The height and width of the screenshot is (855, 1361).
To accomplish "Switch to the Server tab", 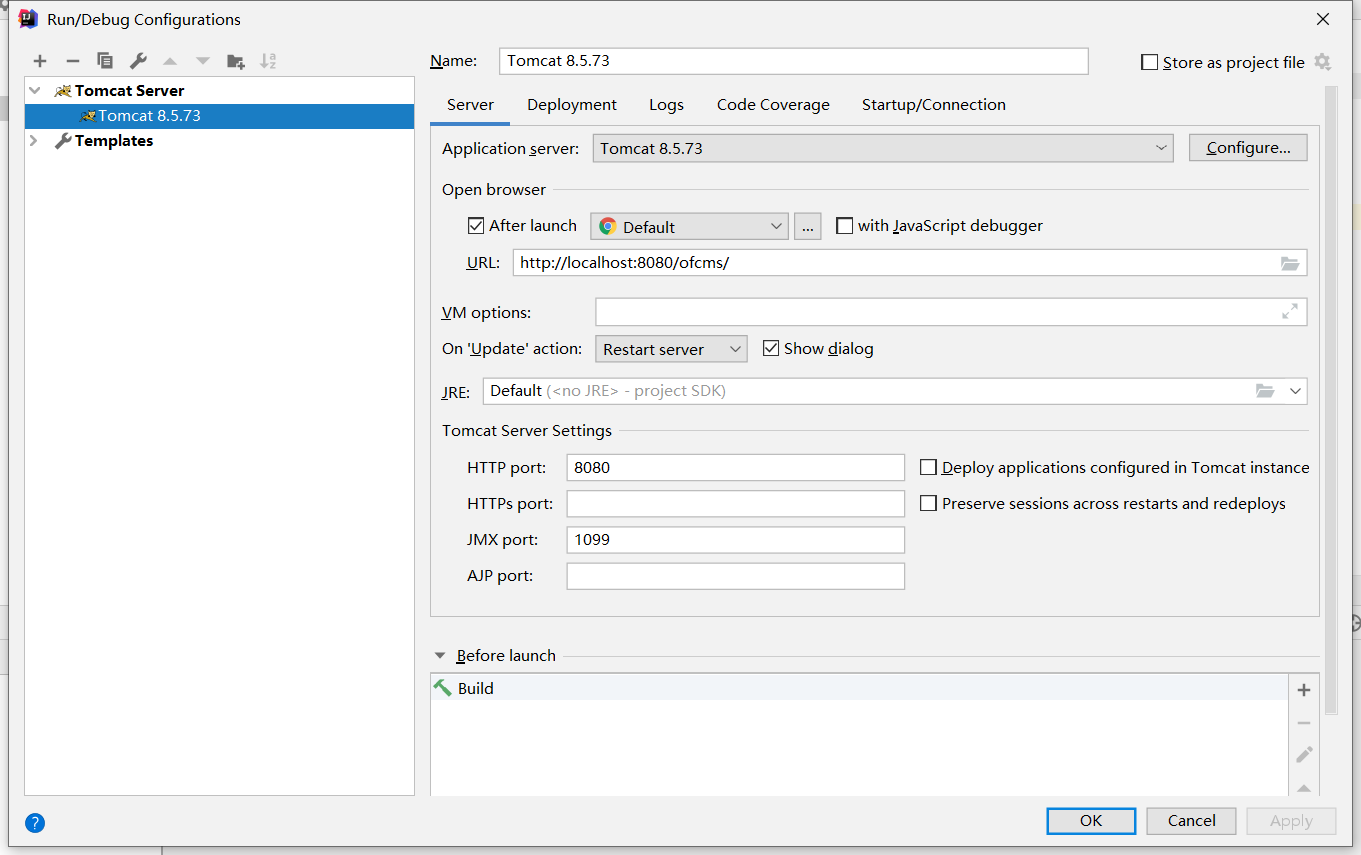I will 470,105.
